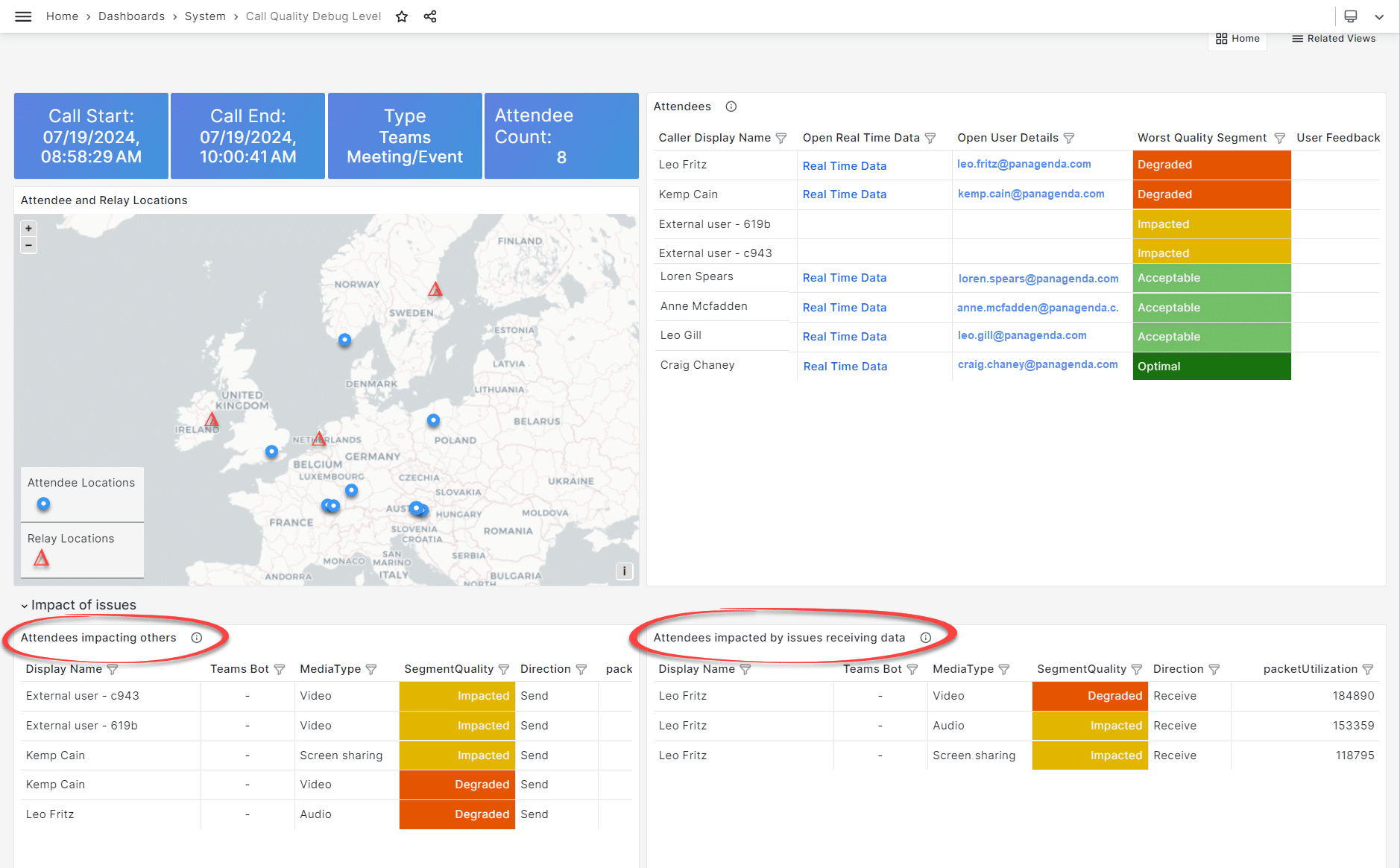
Task: Click info icon next to Attendees title
Action: 731,107
